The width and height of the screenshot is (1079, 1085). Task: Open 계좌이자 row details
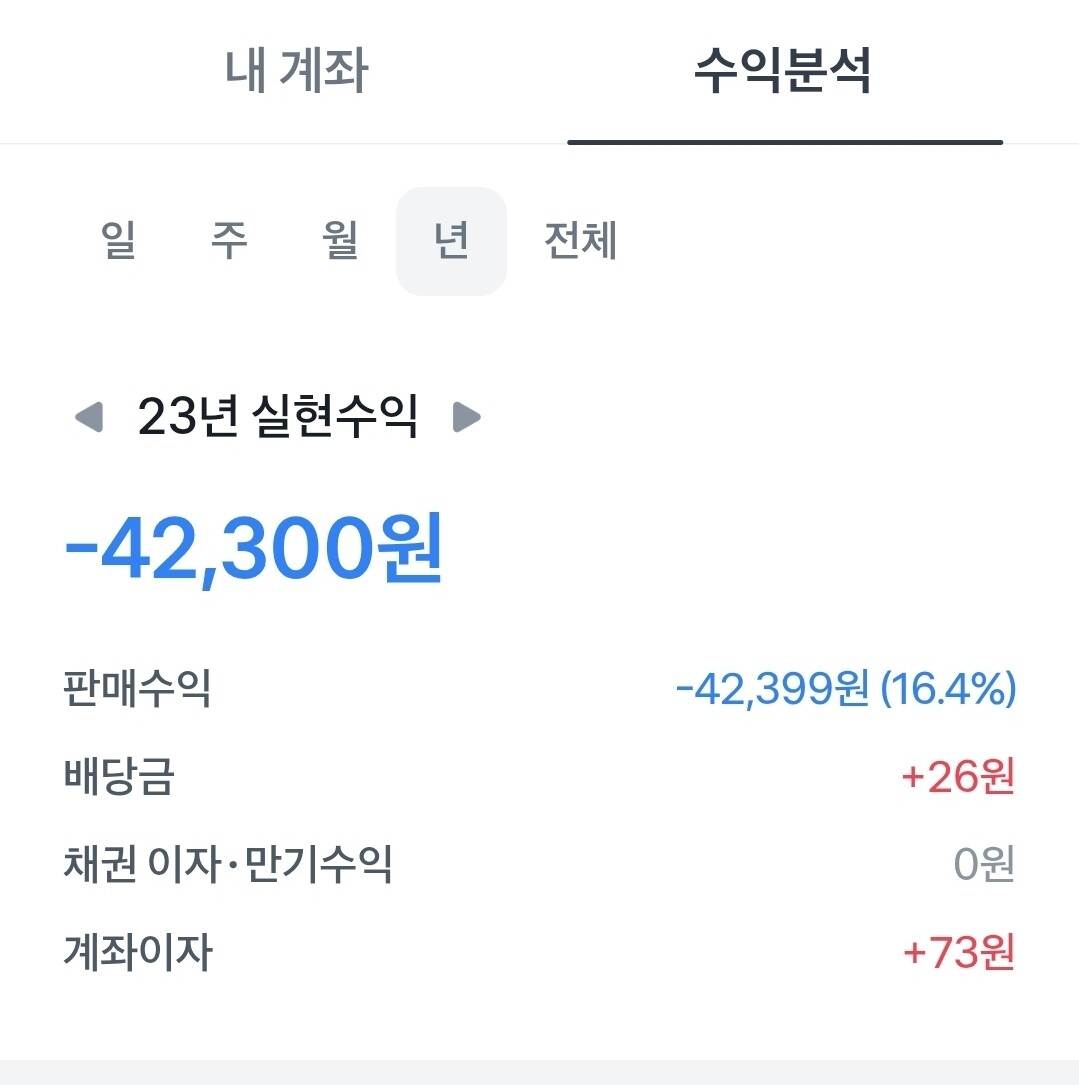click(539, 952)
